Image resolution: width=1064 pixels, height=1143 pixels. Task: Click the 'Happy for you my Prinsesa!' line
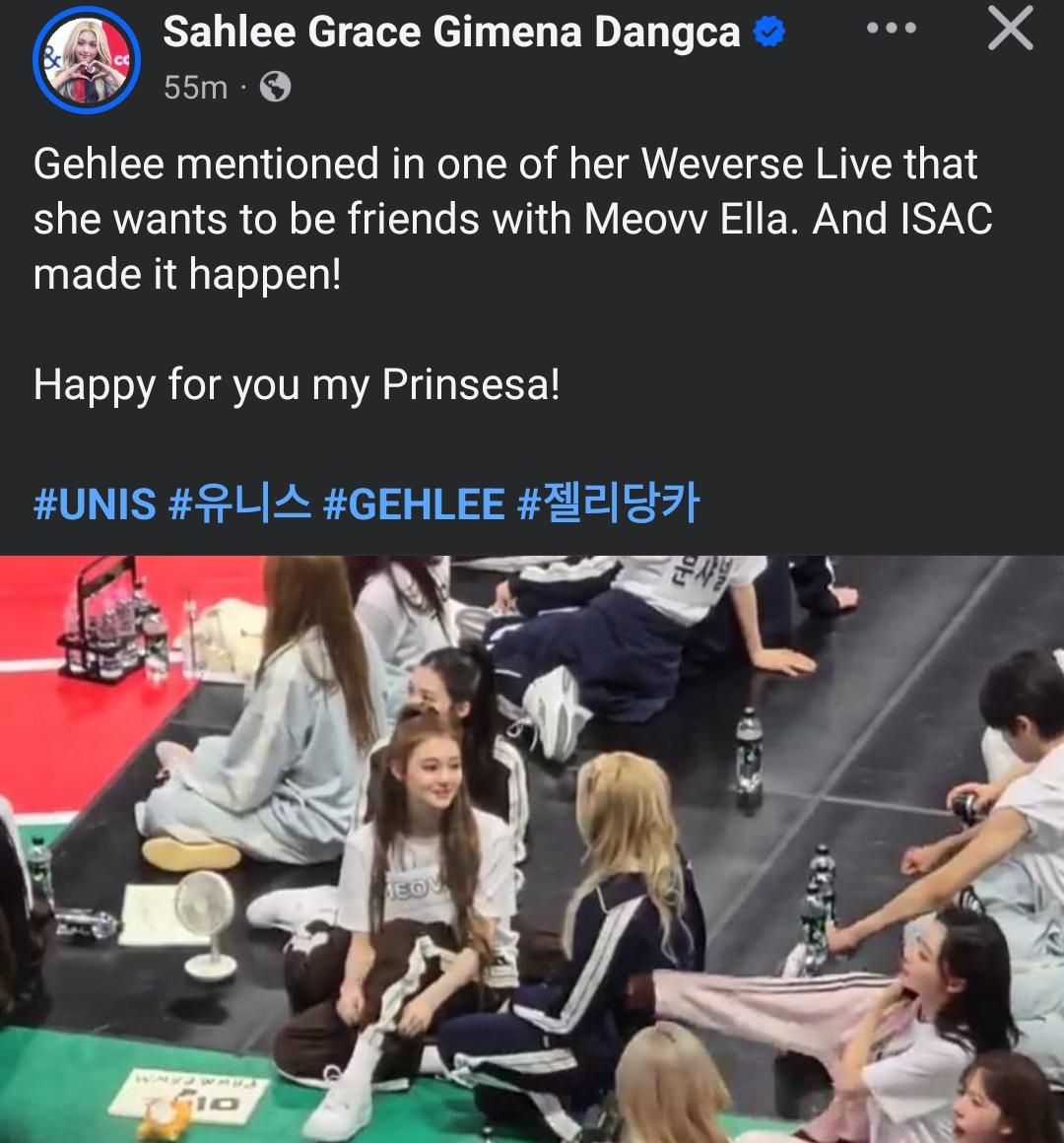297,385
